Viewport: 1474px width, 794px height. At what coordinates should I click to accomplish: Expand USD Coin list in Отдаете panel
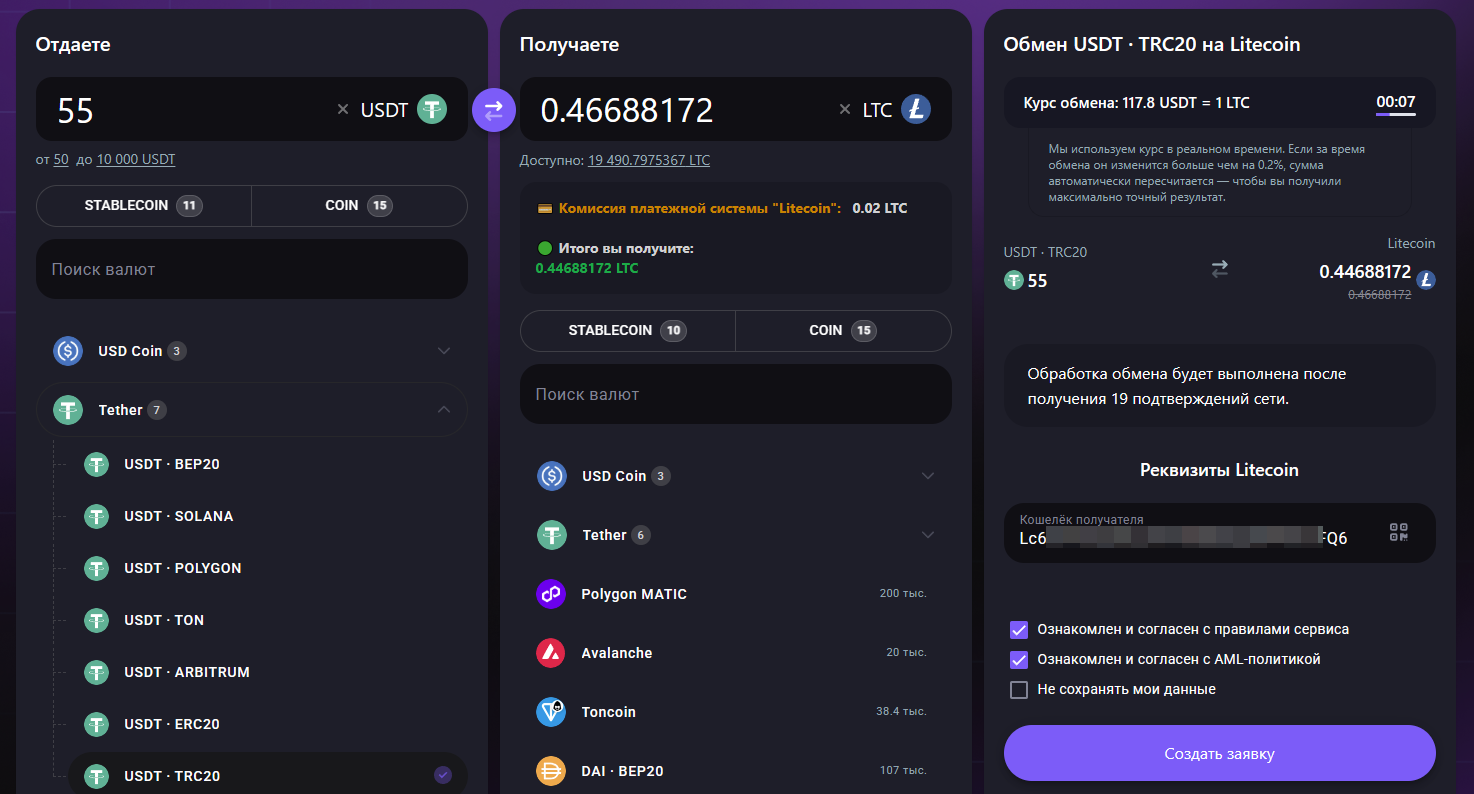coord(444,351)
